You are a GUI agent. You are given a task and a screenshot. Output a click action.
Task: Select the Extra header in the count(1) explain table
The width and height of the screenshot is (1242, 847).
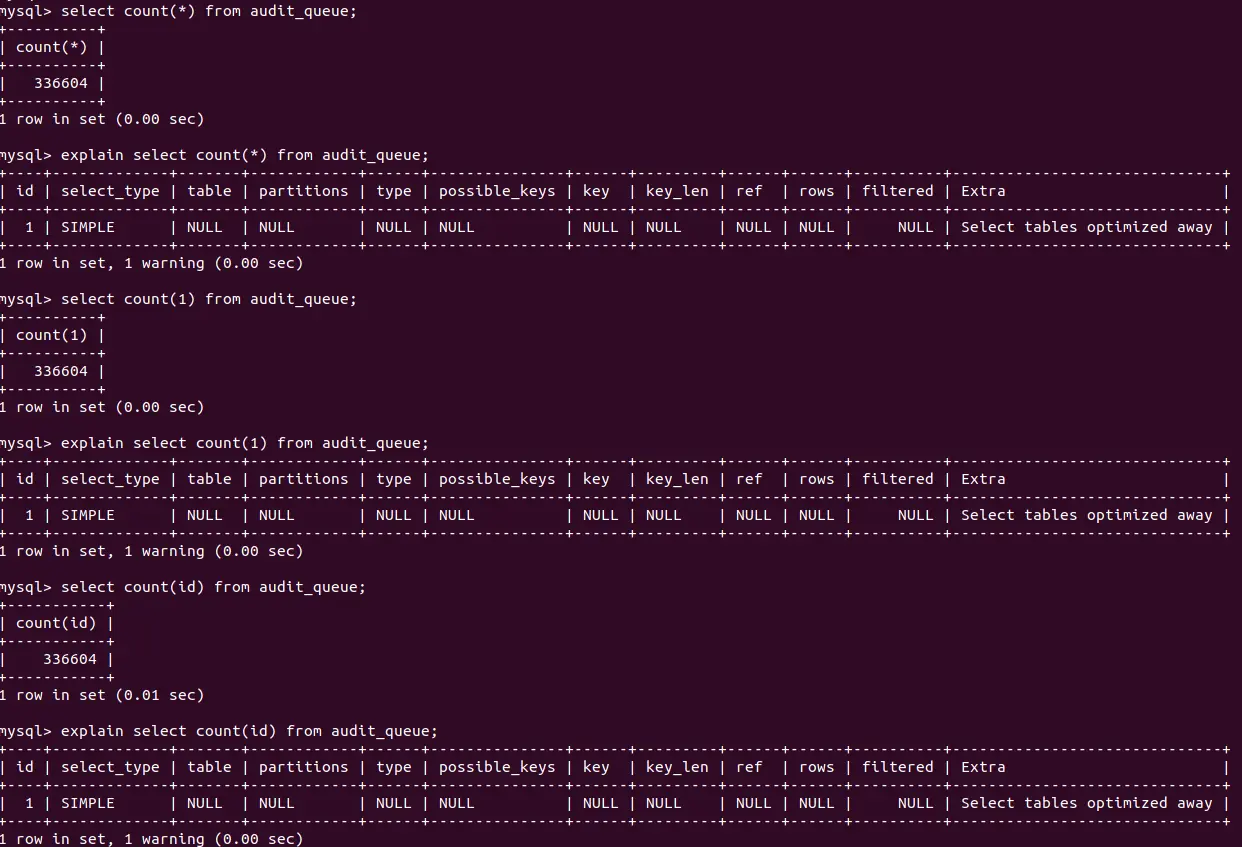tap(983, 479)
